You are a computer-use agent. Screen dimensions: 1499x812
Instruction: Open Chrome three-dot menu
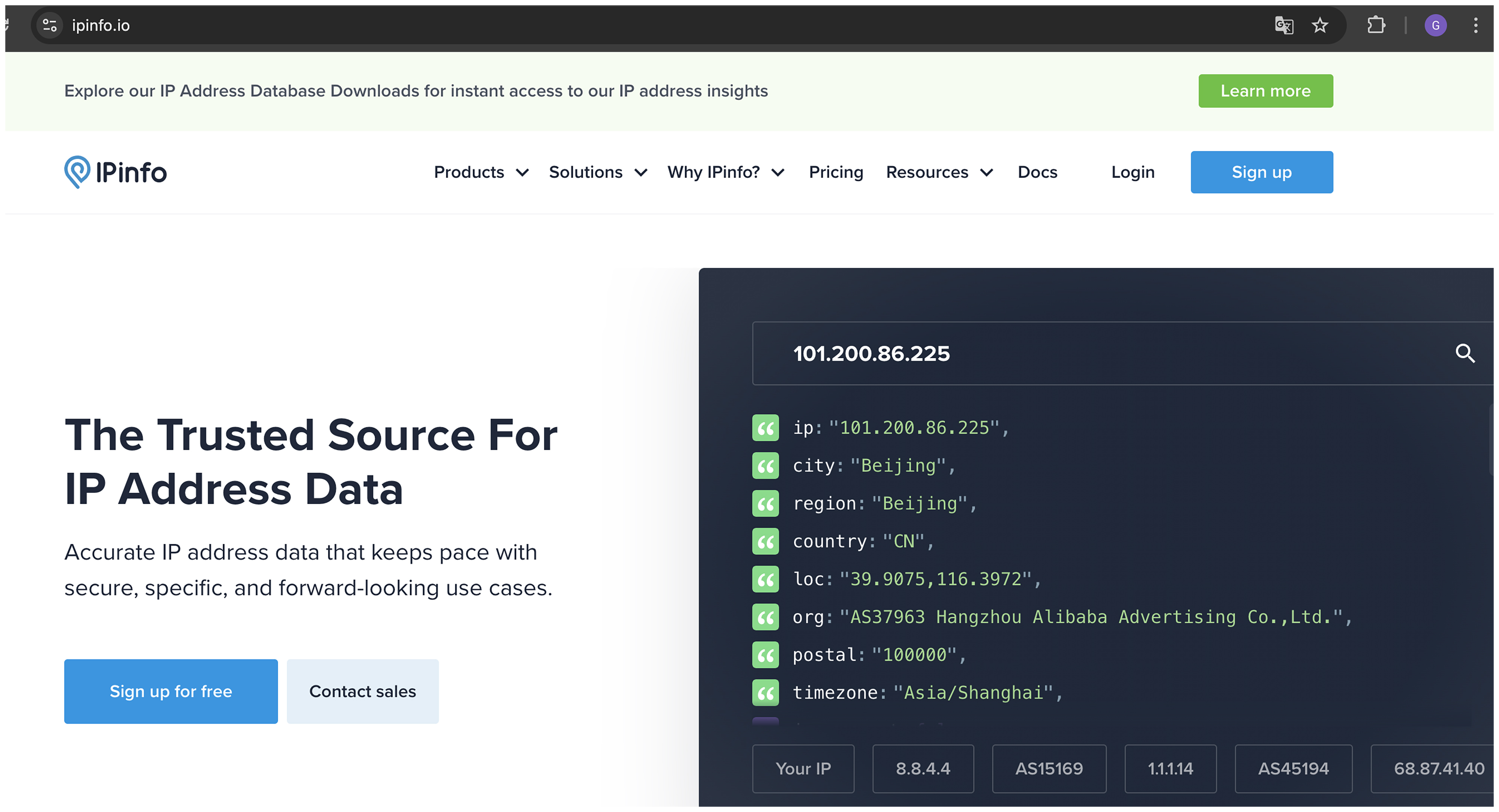tap(1475, 25)
